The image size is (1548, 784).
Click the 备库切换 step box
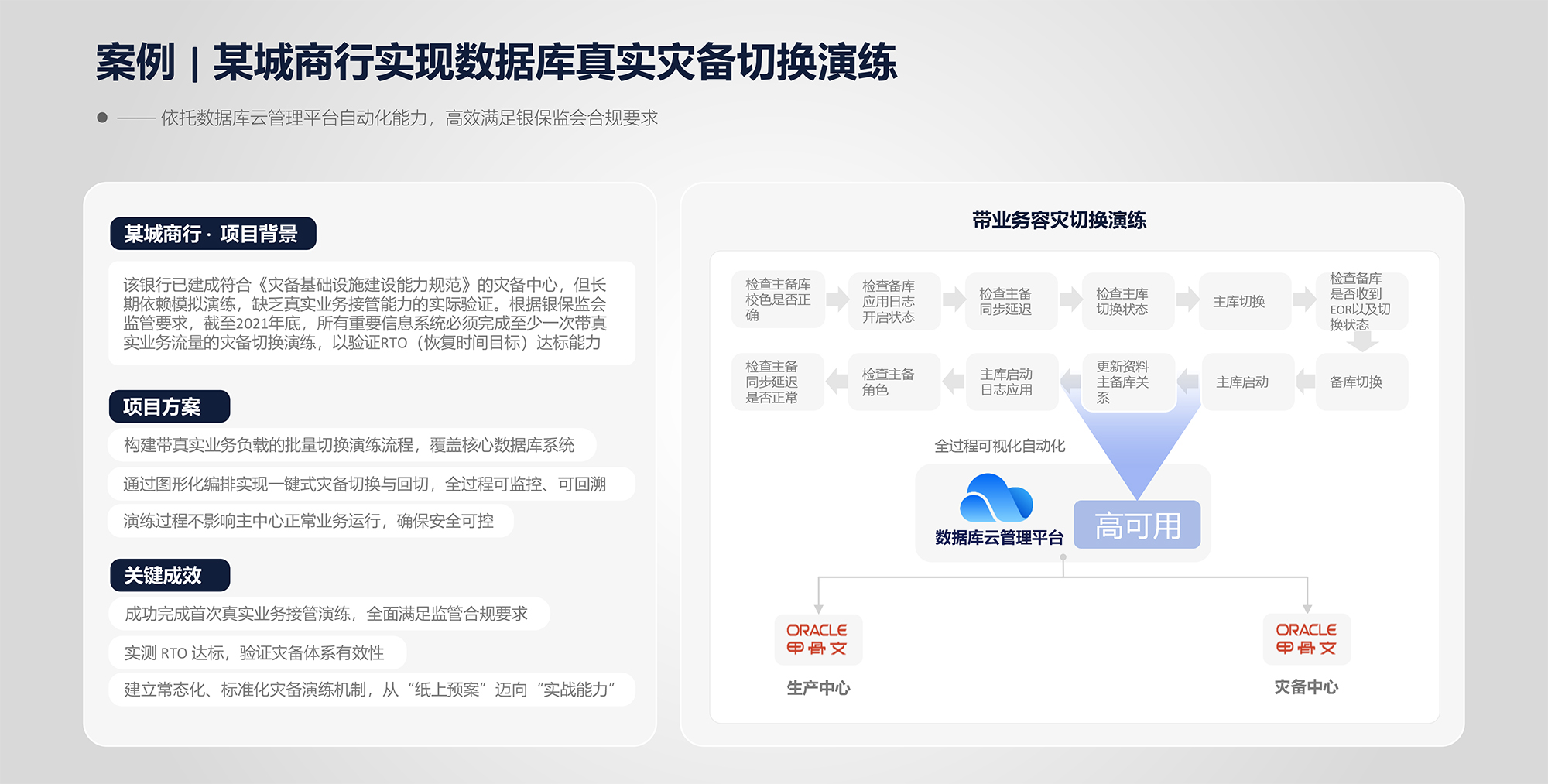(1361, 382)
